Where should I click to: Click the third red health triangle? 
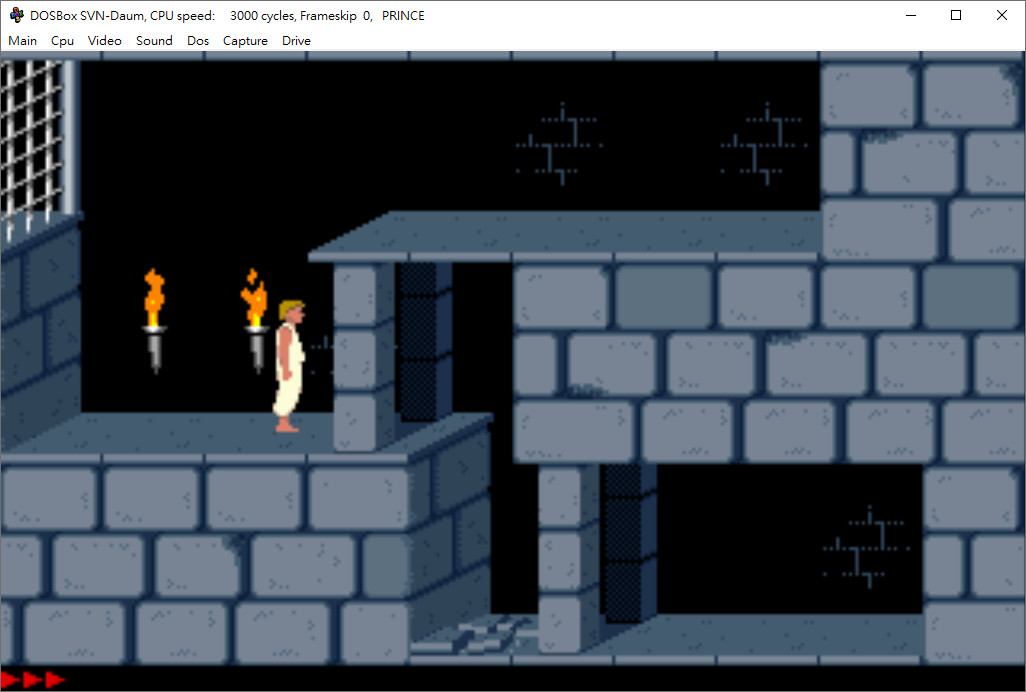click(x=54, y=680)
